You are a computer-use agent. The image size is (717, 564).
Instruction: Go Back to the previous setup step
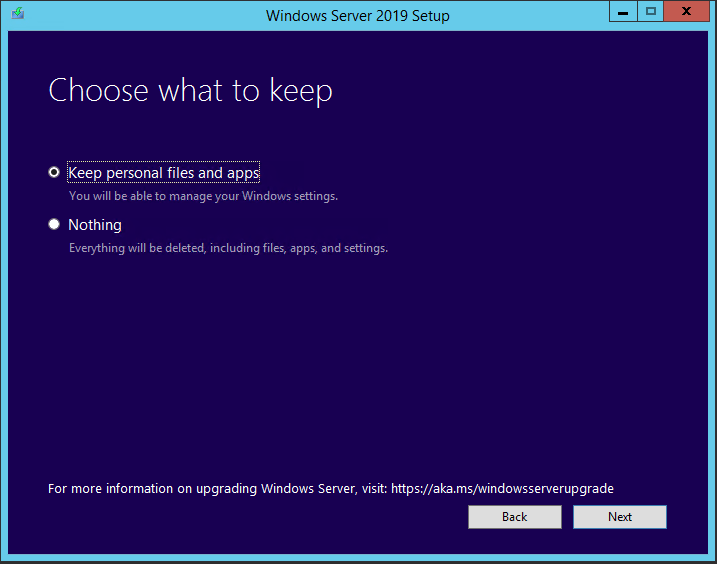click(x=514, y=517)
